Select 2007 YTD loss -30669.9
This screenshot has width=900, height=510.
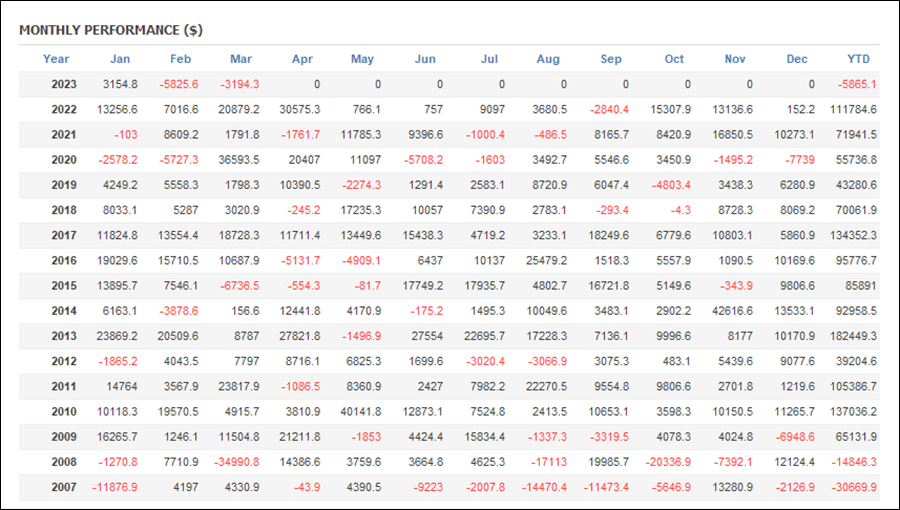tap(854, 487)
